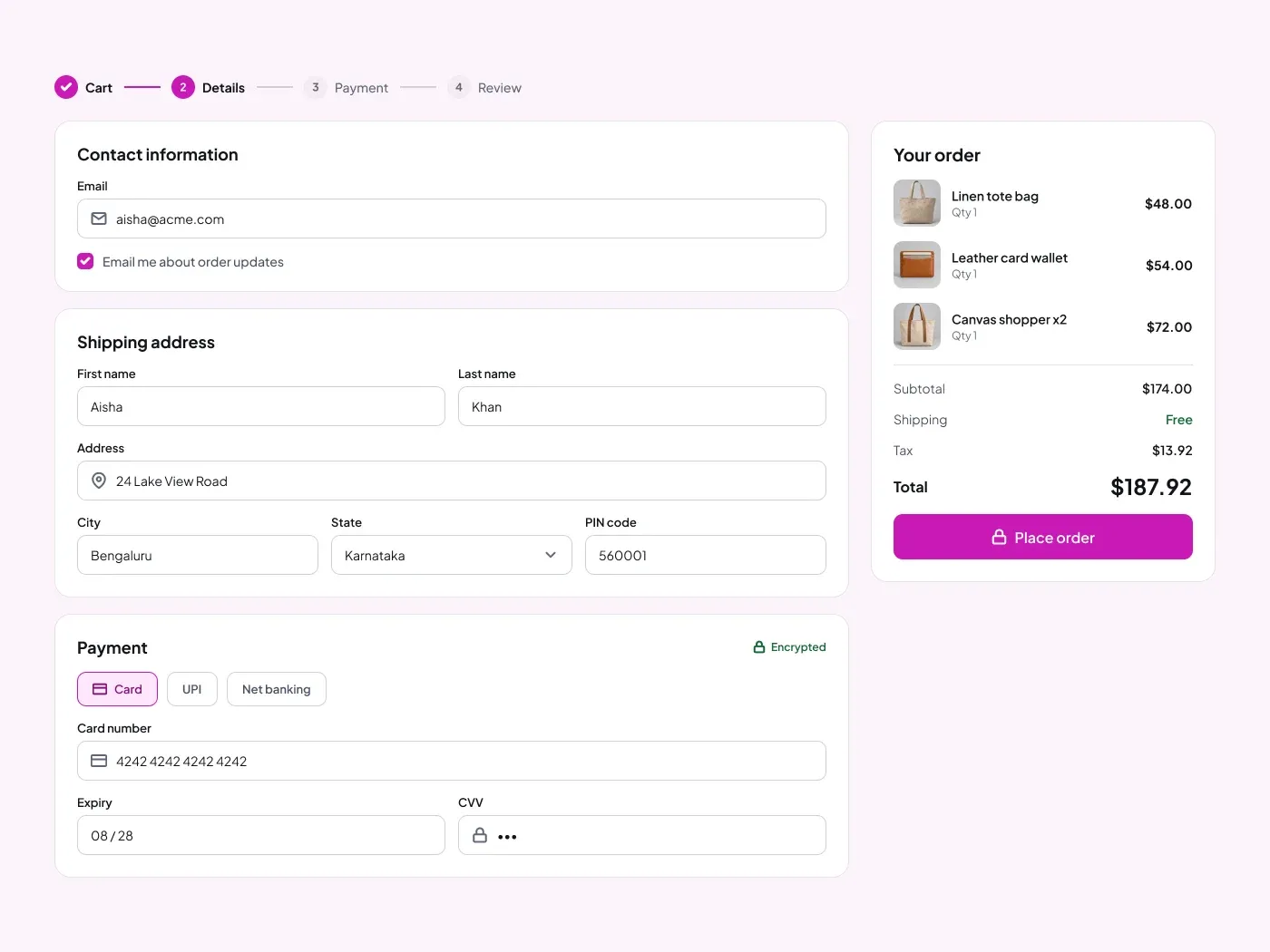The width and height of the screenshot is (1270, 952).
Task: Click the PIN code field 560001
Action: tap(706, 555)
